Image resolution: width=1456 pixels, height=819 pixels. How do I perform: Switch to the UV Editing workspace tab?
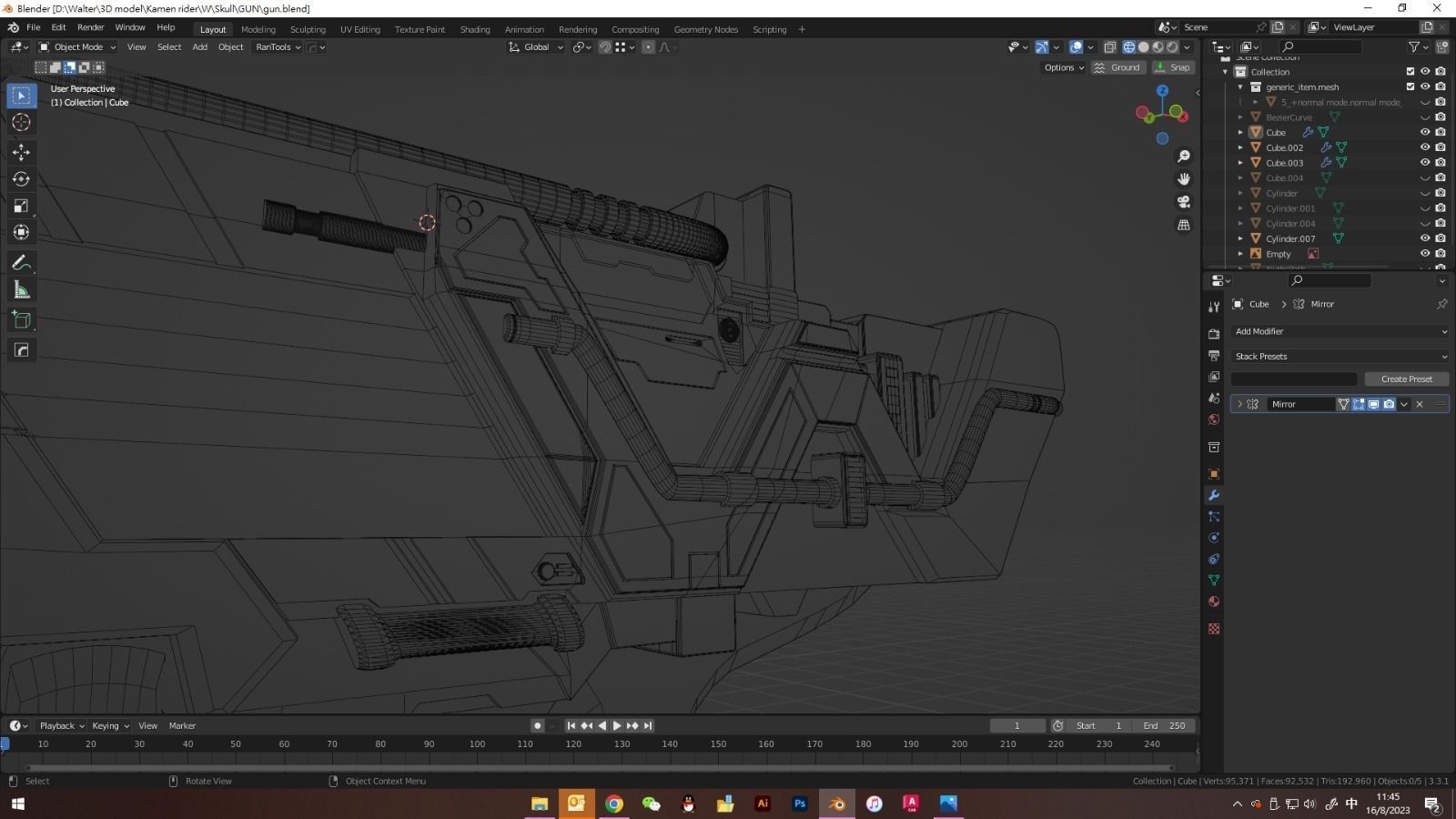[360, 29]
